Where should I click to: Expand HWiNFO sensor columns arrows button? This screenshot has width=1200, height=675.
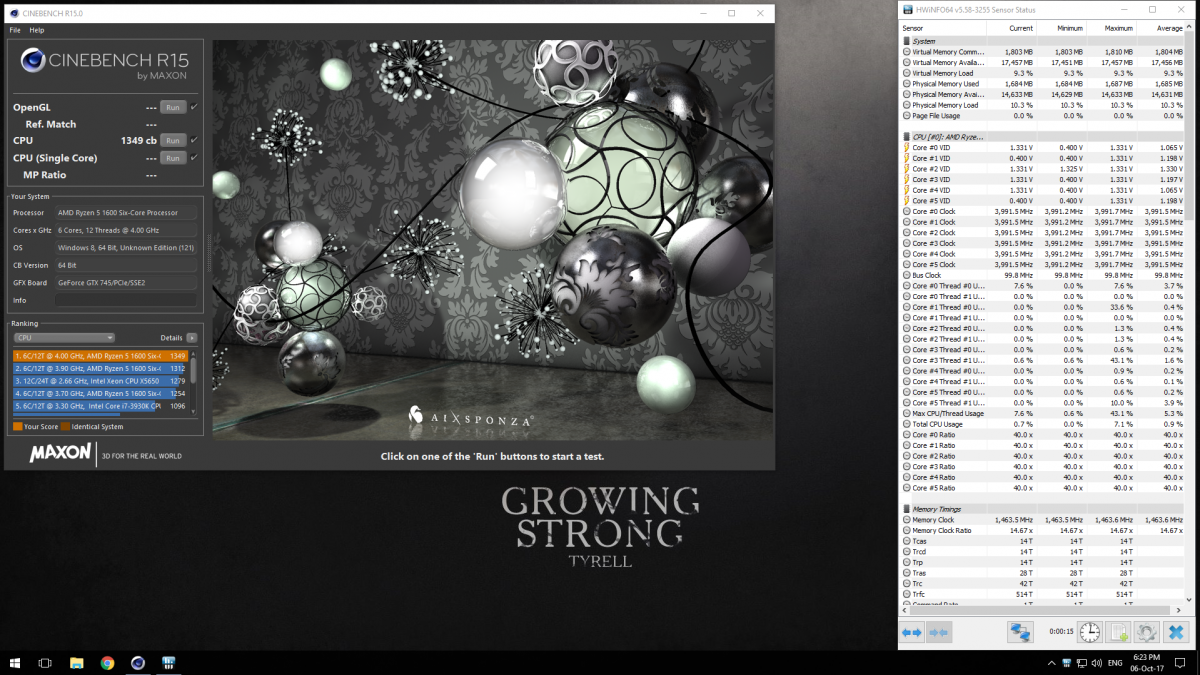coord(912,632)
